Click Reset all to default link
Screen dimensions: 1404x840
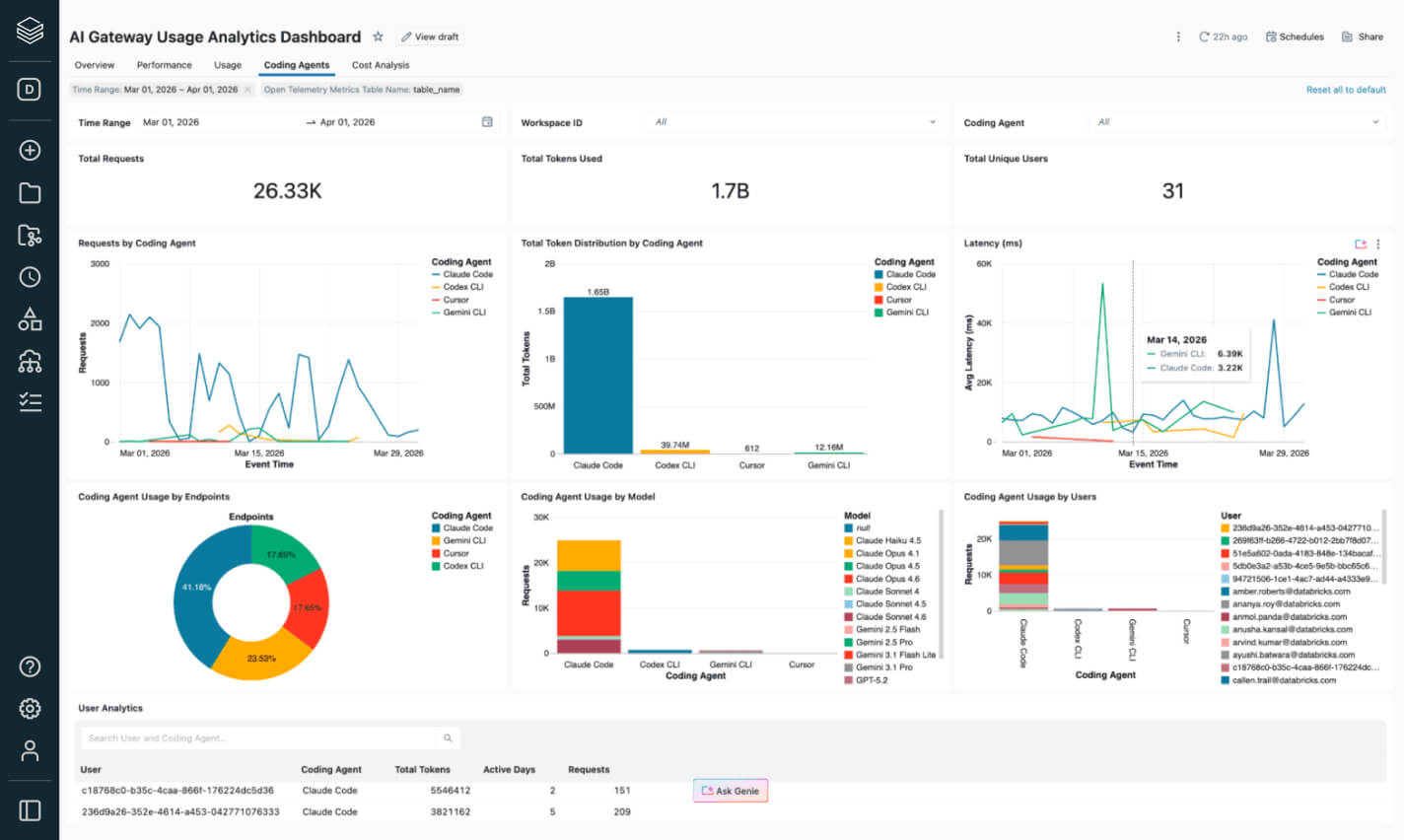coord(1346,90)
